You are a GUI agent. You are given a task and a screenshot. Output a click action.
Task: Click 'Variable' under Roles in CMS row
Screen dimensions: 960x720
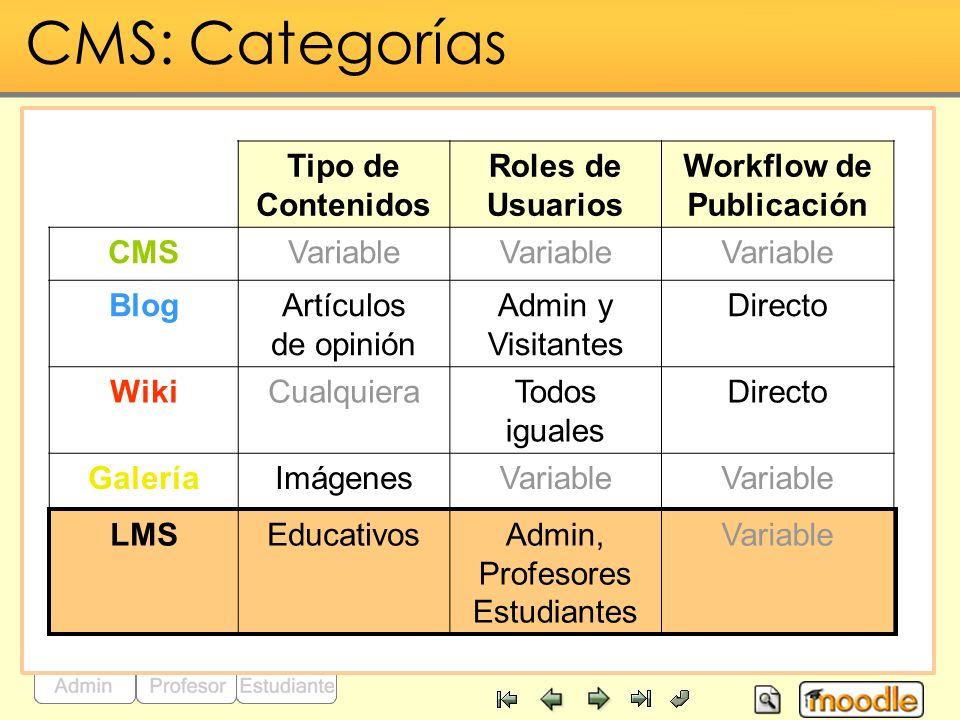[555, 252]
